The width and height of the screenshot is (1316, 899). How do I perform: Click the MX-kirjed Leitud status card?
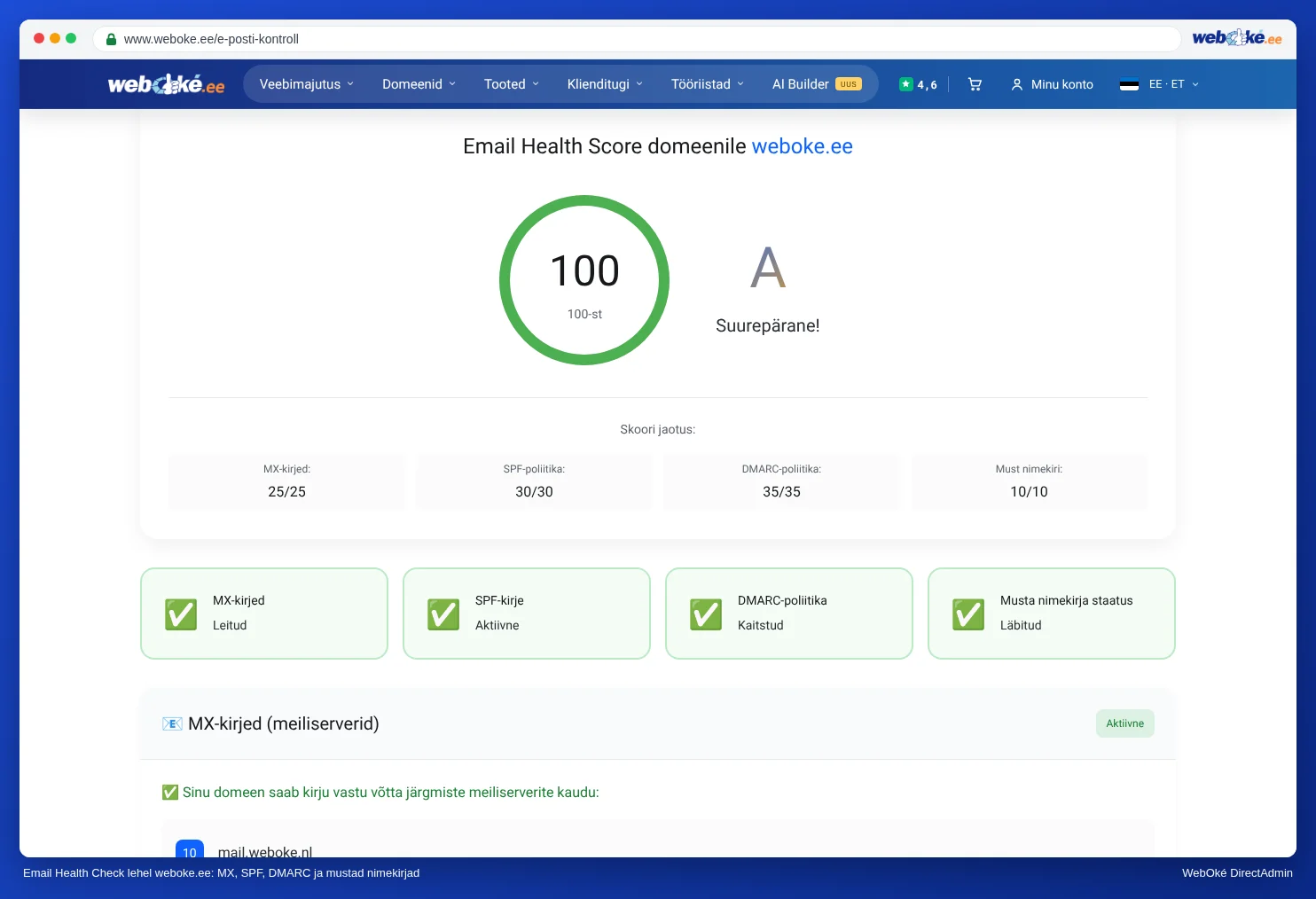click(x=264, y=614)
